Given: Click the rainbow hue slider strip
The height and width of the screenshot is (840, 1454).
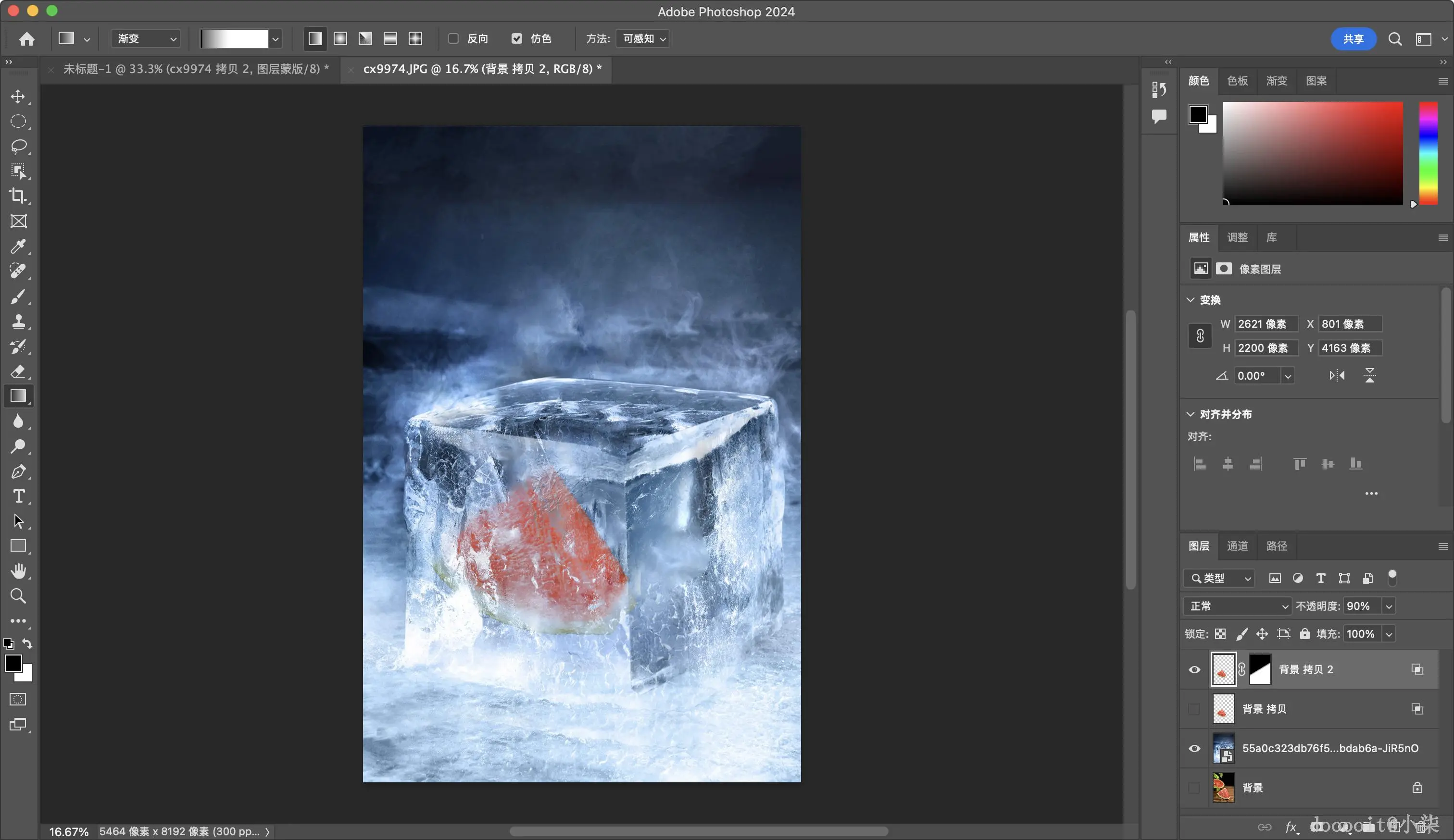Looking at the screenshot, I should [1428, 153].
